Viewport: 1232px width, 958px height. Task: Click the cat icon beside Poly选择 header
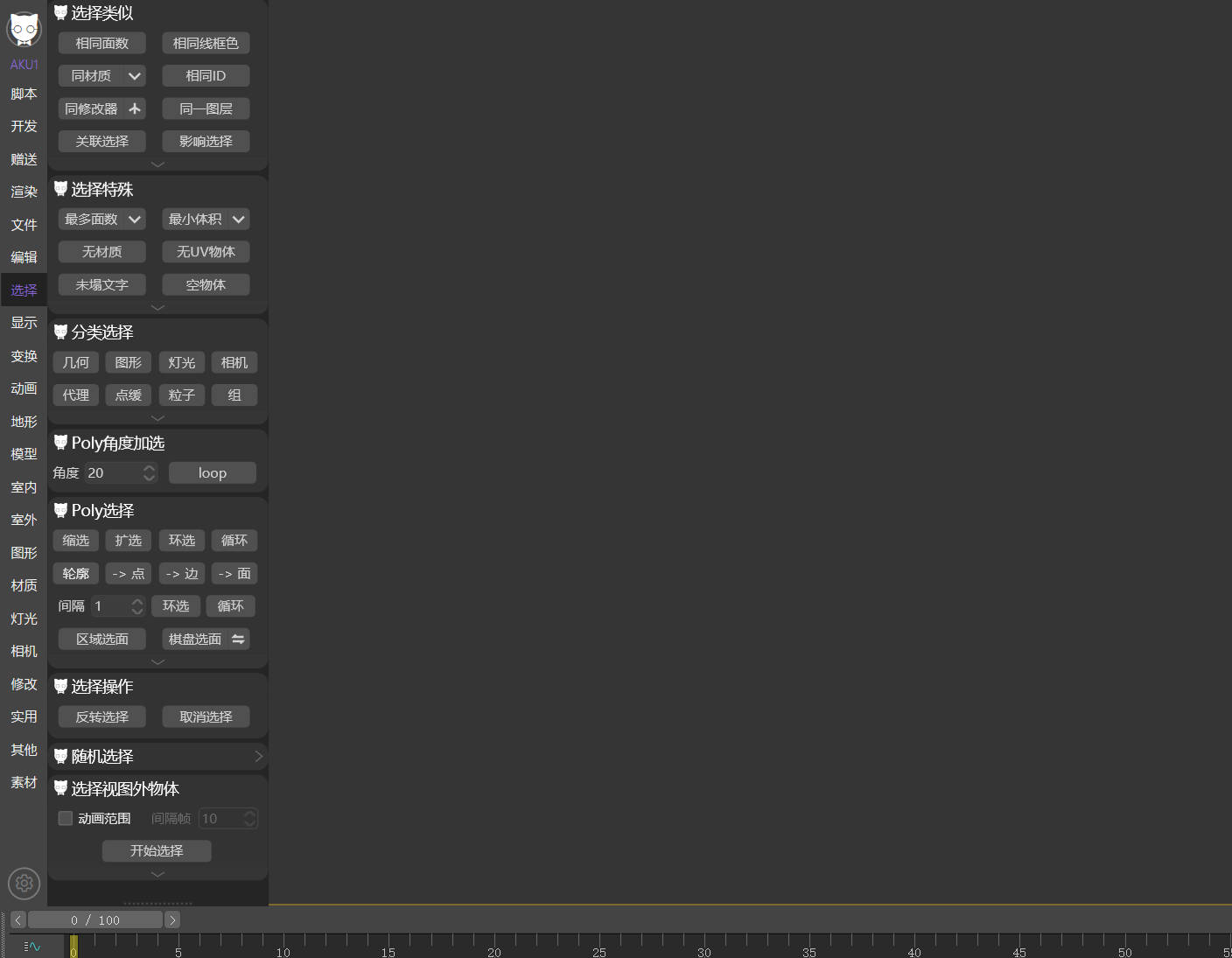click(60, 510)
